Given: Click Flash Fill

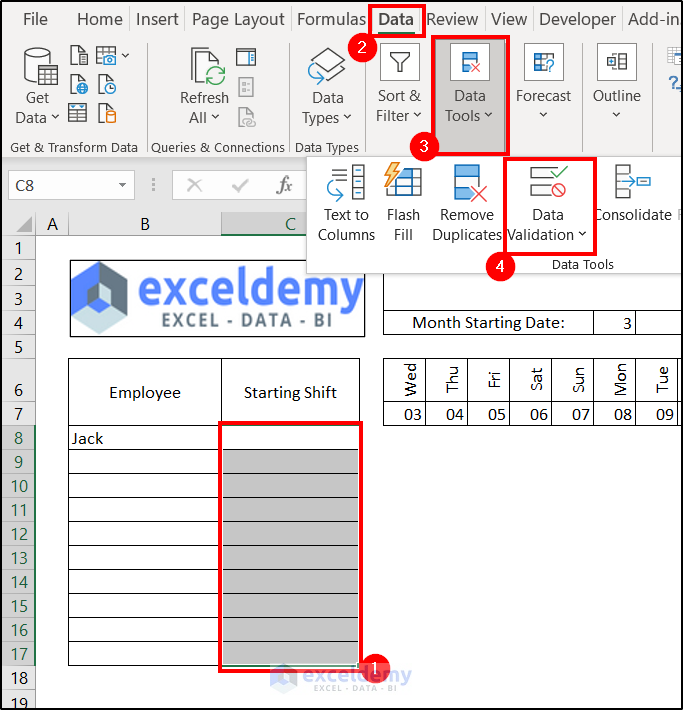Looking at the screenshot, I should click(403, 203).
